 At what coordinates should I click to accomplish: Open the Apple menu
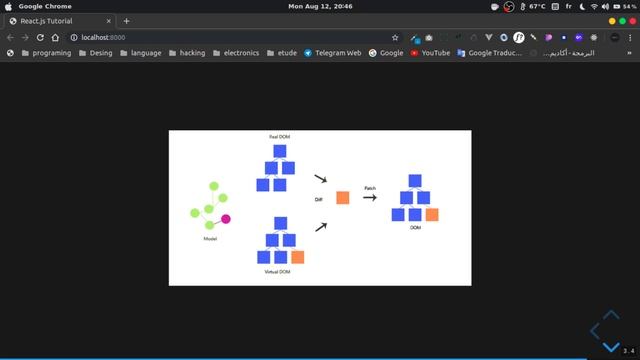[8, 7]
